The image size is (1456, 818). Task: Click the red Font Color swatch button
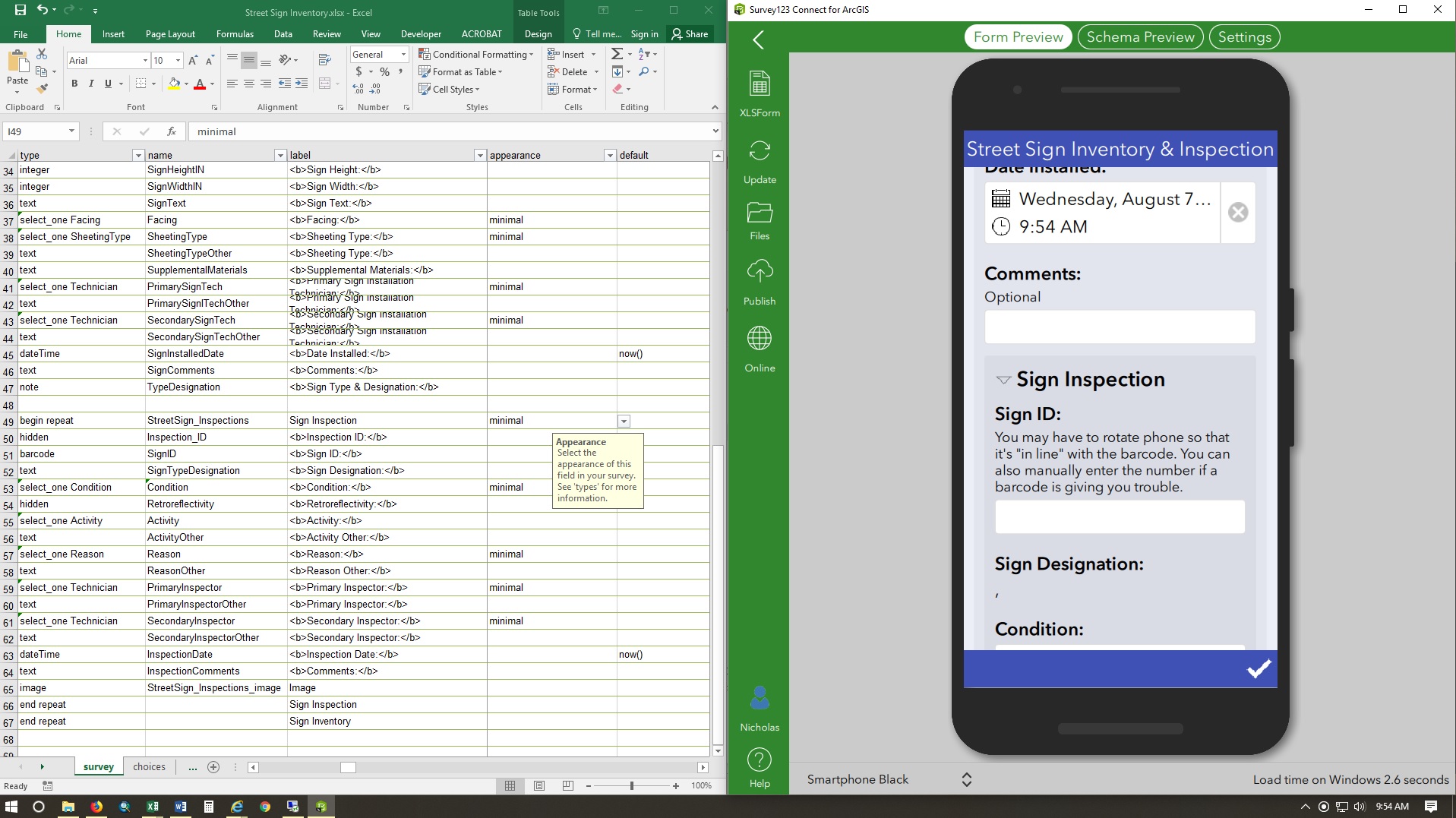click(200, 84)
